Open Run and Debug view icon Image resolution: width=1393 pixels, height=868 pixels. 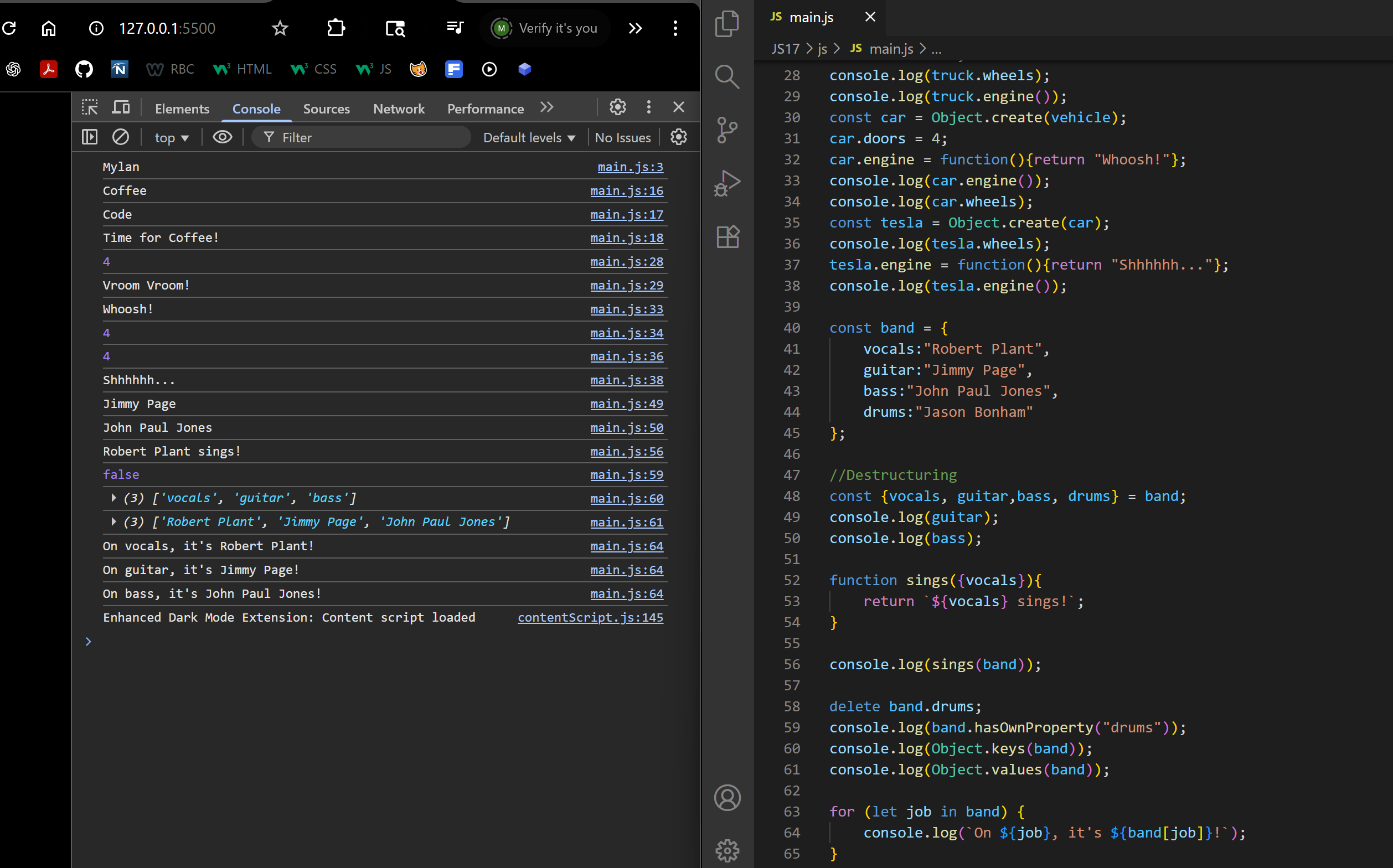[727, 183]
